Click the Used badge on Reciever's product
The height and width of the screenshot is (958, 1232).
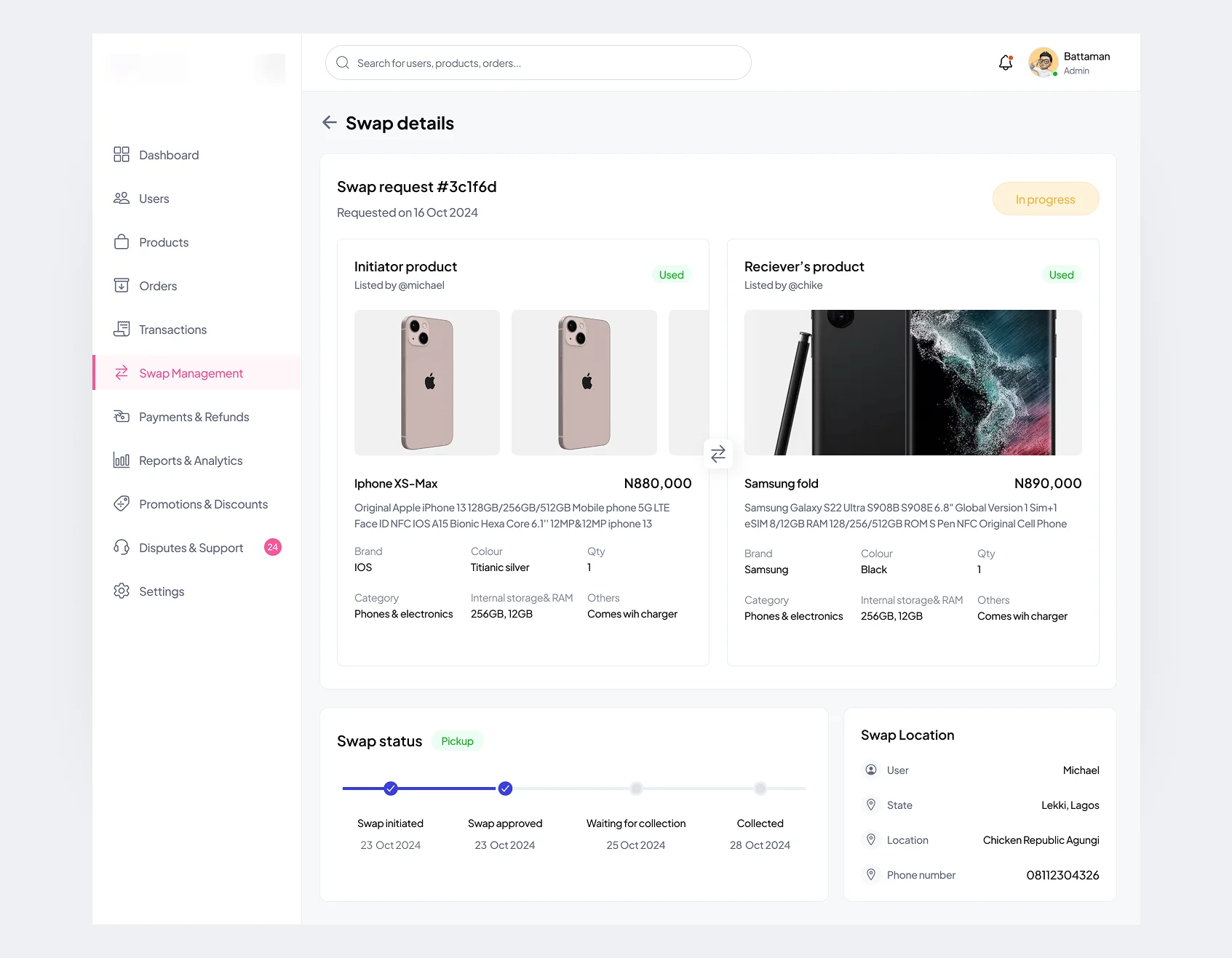(x=1061, y=274)
